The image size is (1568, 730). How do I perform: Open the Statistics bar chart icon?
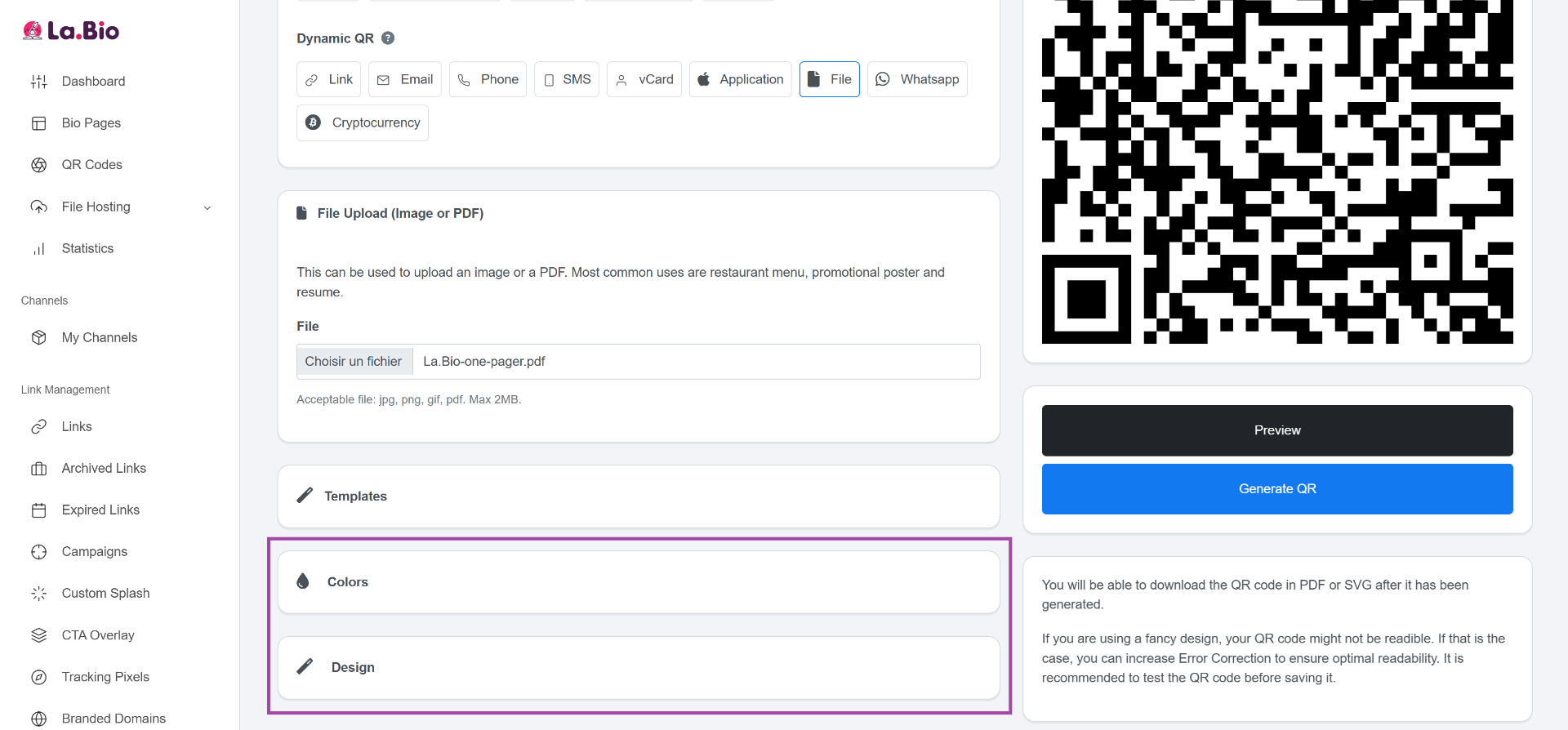tap(38, 249)
